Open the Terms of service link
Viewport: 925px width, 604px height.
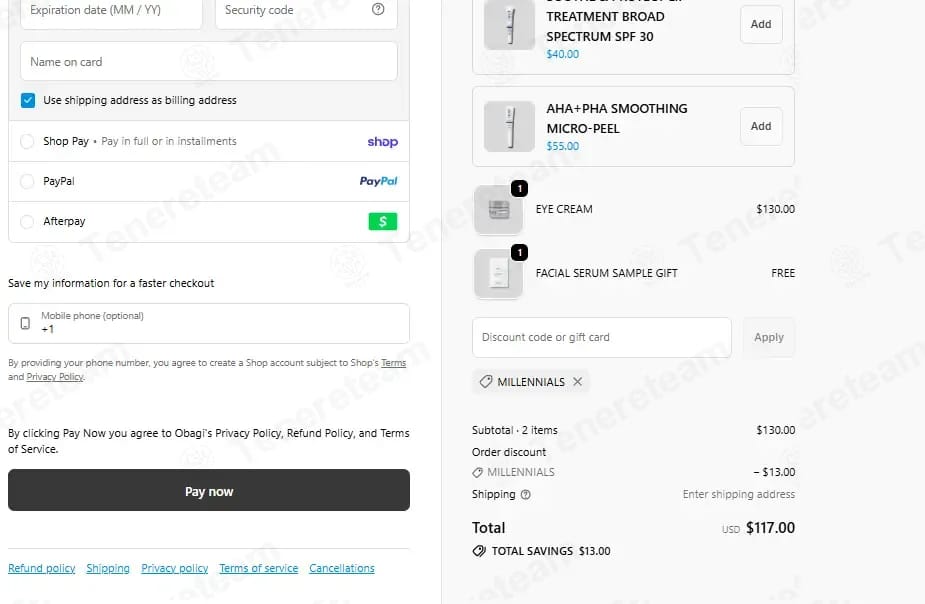tap(258, 568)
